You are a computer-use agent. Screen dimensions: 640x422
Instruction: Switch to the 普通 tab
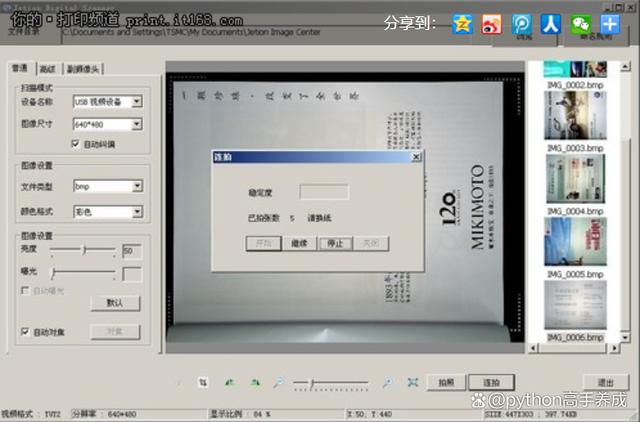point(20,68)
